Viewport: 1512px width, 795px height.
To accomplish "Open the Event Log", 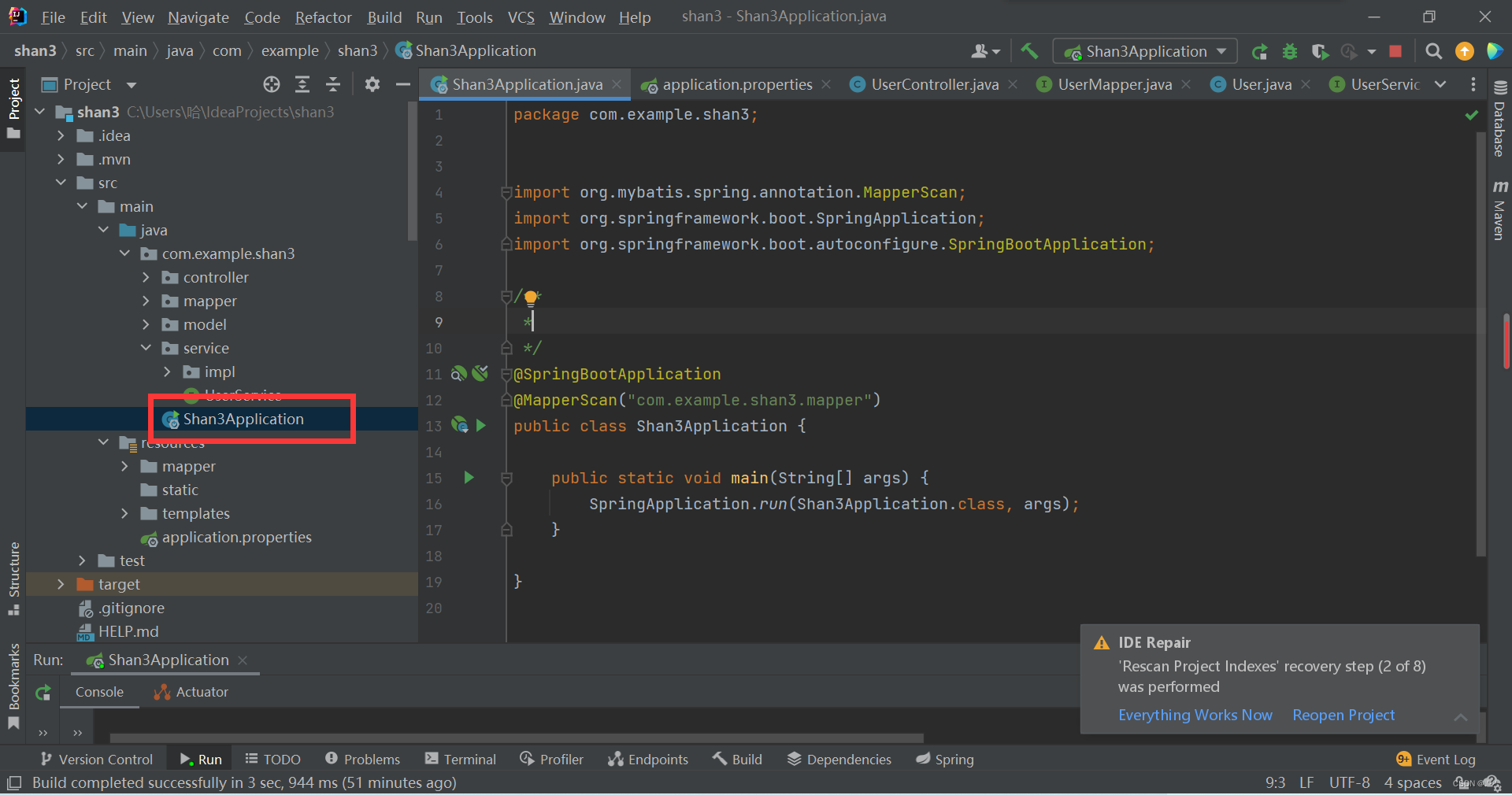I will pyautogui.click(x=1436, y=760).
